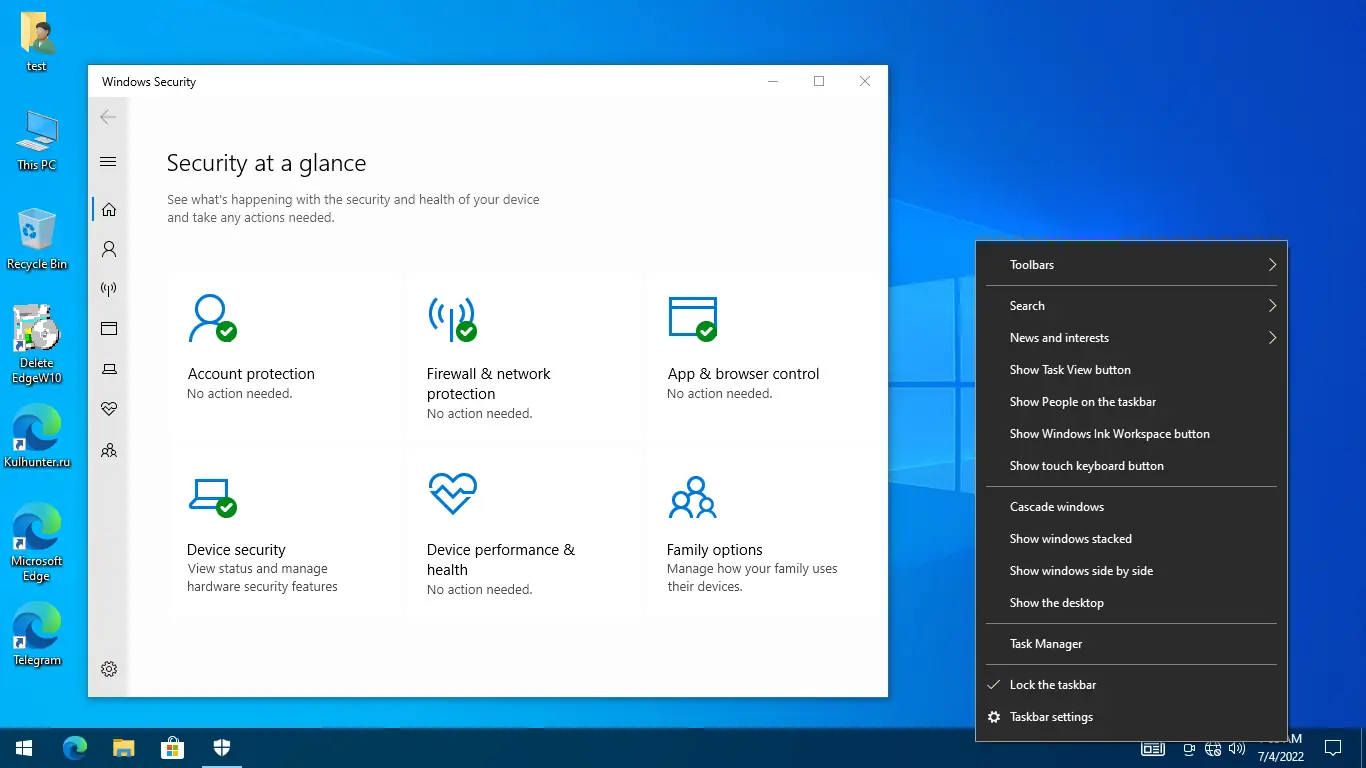
Task: Click the Account protection tile icon
Action: coord(211,318)
